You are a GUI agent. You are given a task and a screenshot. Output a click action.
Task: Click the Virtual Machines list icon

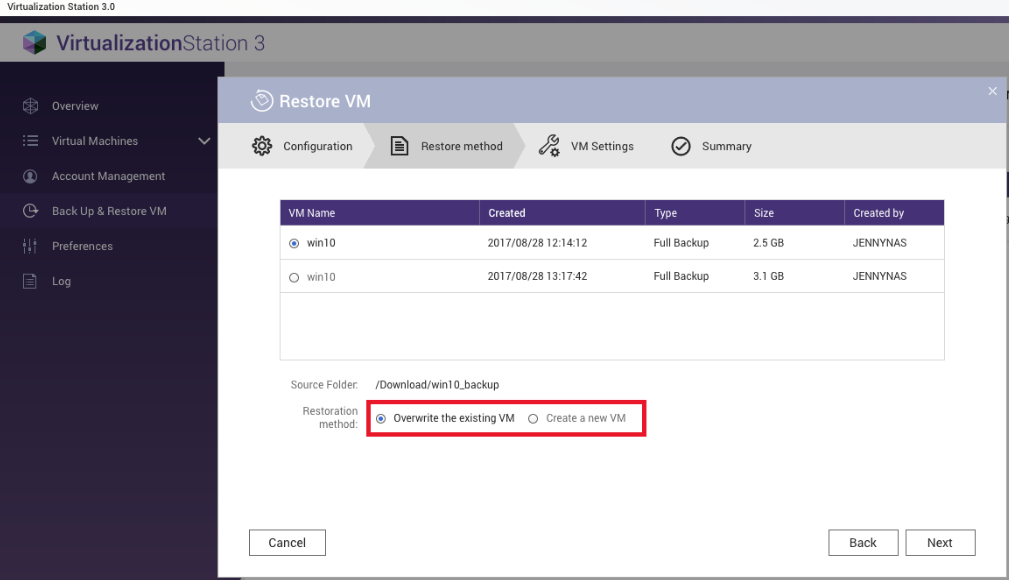point(30,141)
